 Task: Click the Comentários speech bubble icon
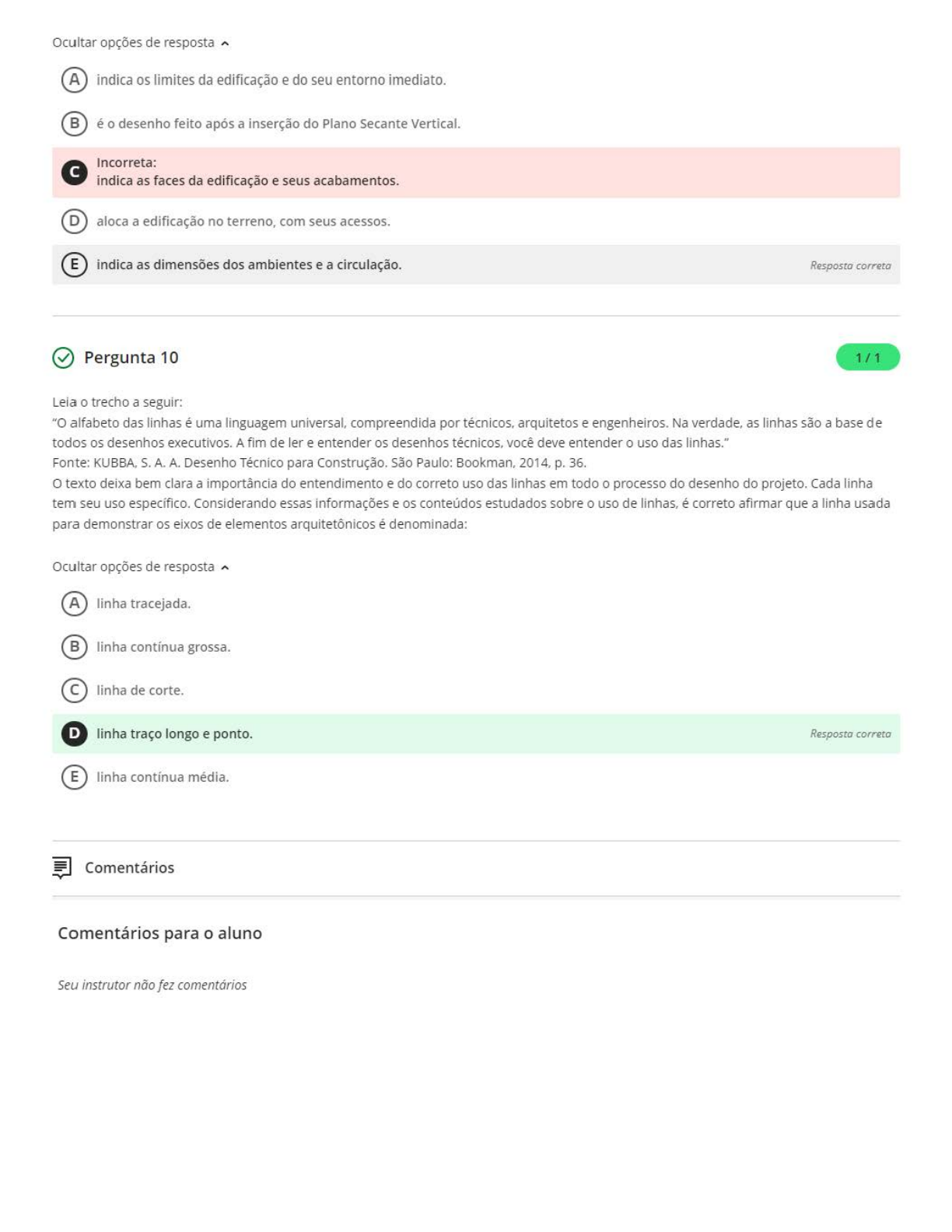61,868
